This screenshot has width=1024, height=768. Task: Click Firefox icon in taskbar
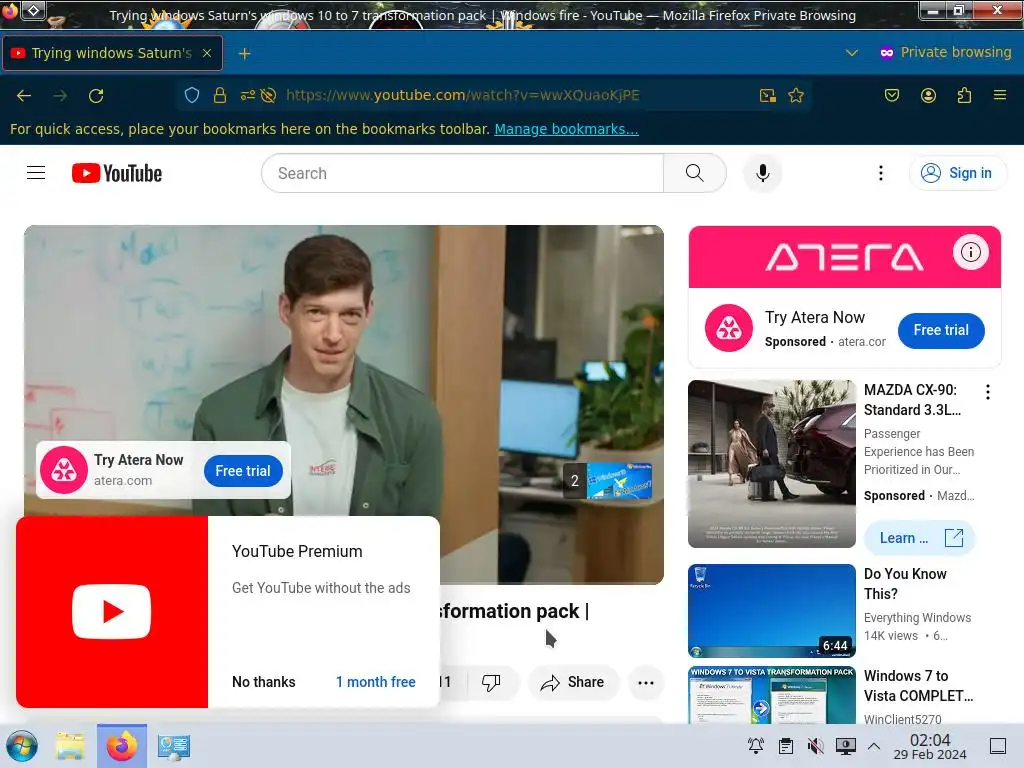(122, 746)
